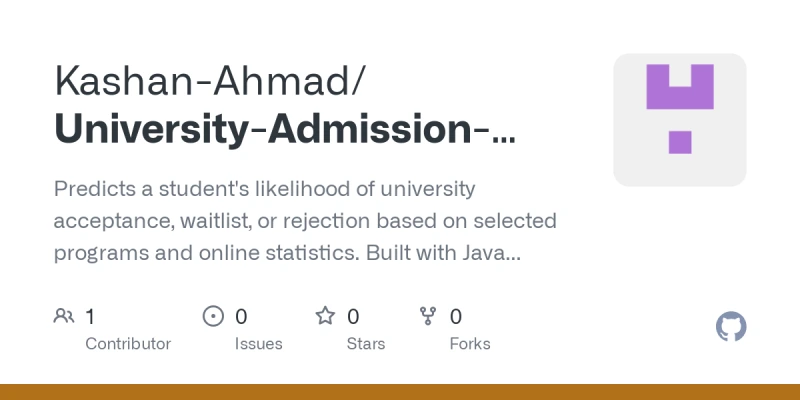Click the Kashan-Ahmad owner name
Viewport: 800px width, 400px height.
[x=209, y=81]
